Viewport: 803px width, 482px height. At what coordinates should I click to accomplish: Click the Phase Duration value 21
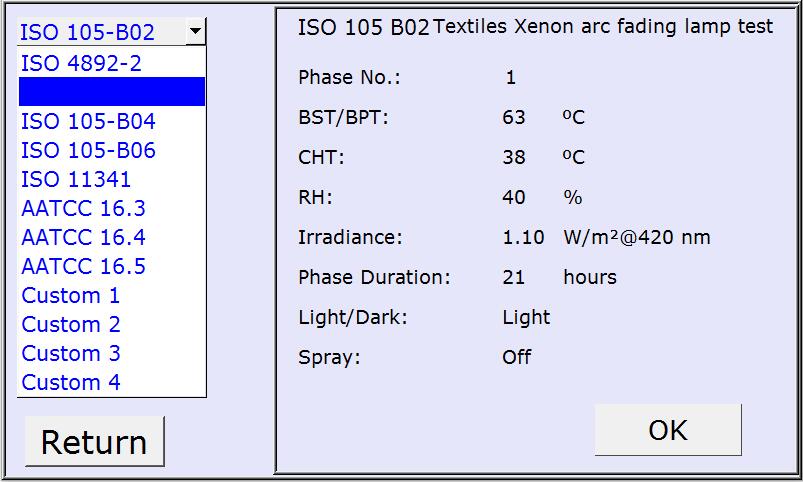pyautogui.click(x=513, y=278)
